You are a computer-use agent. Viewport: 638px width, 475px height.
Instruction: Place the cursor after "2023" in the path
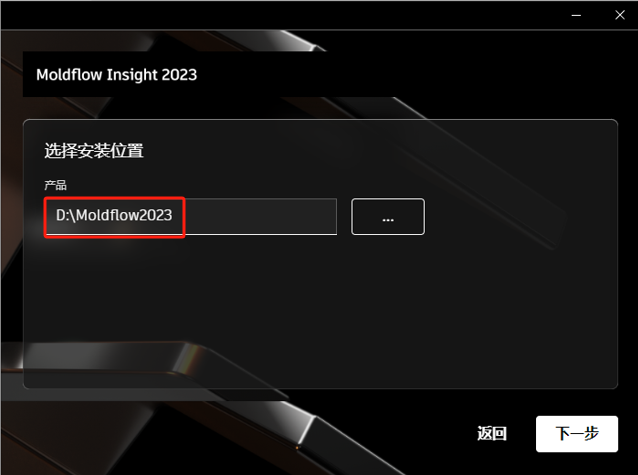pyautogui.click(x=174, y=215)
